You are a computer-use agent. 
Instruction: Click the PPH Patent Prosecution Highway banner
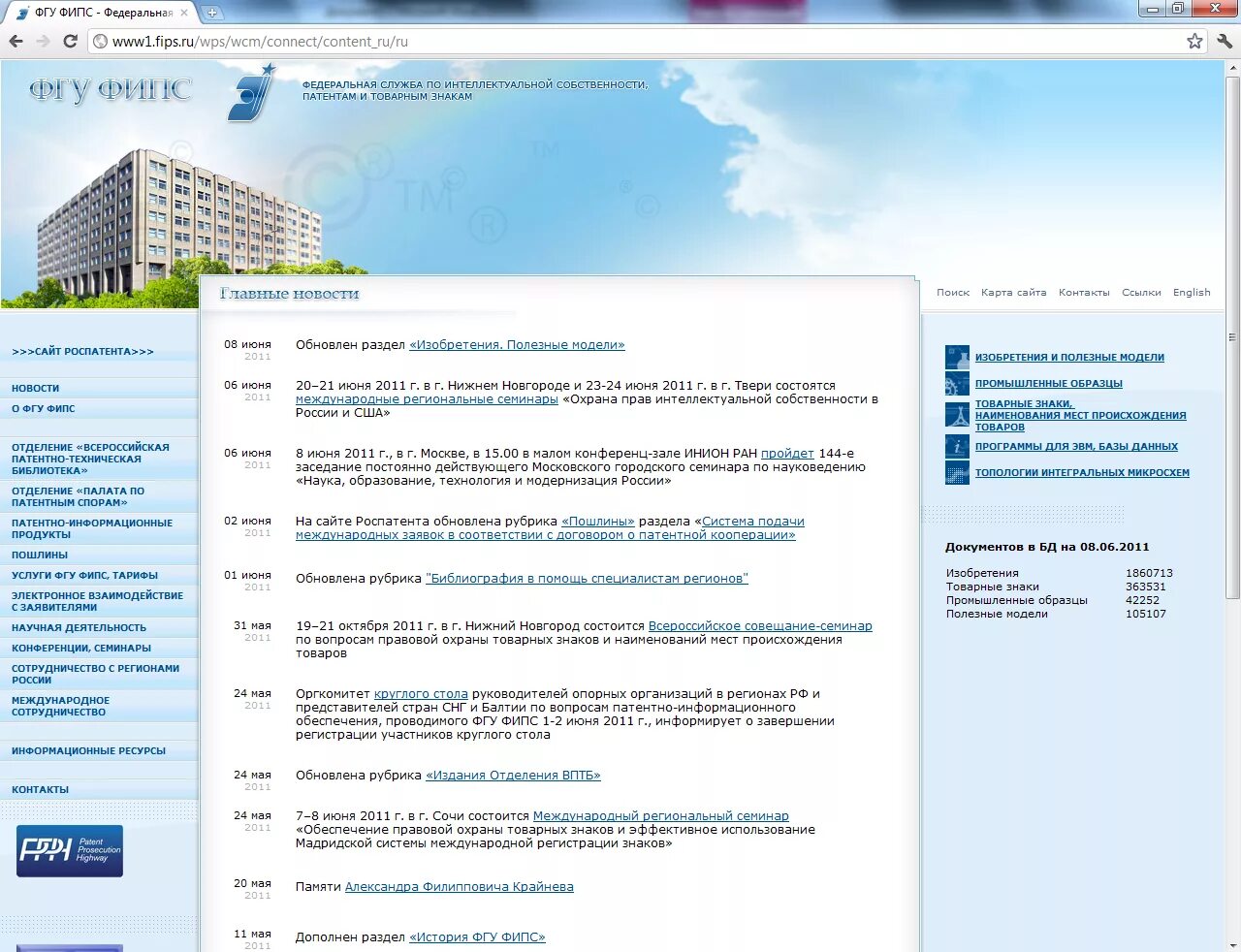point(70,851)
